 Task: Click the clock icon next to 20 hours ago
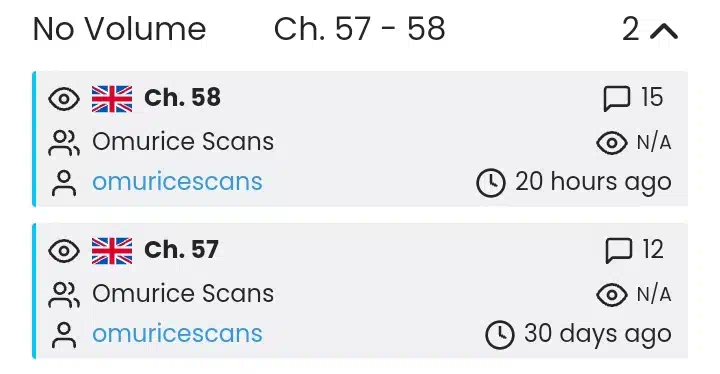[x=490, y=183]
